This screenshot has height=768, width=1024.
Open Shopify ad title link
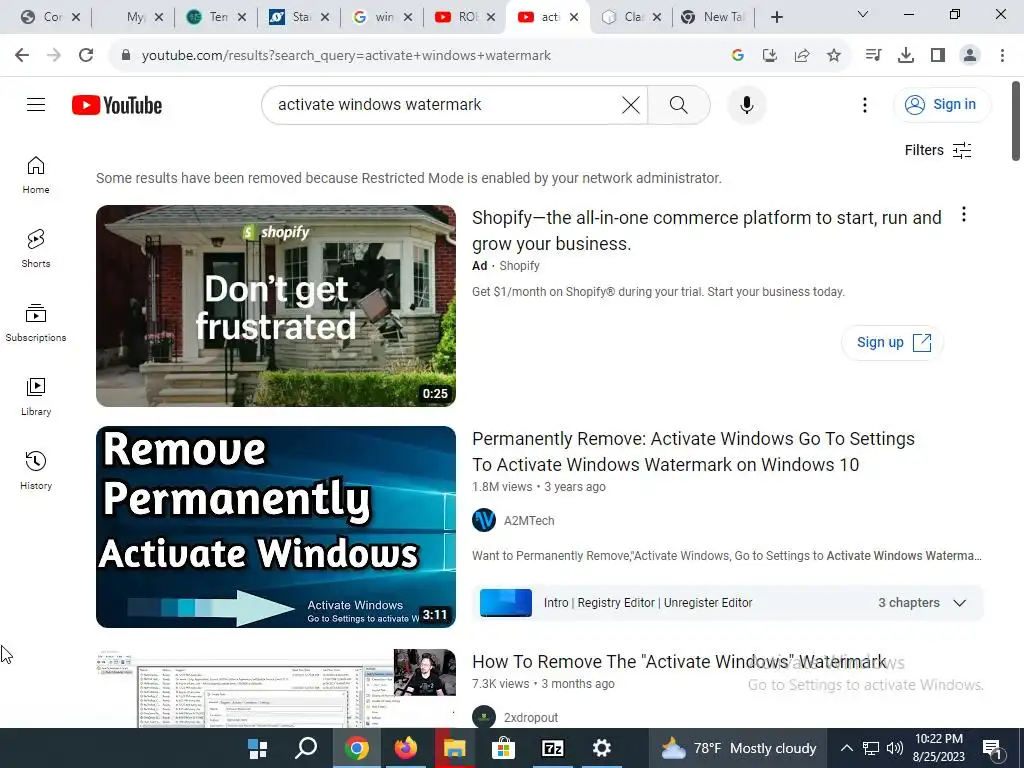tap(707, 231)
